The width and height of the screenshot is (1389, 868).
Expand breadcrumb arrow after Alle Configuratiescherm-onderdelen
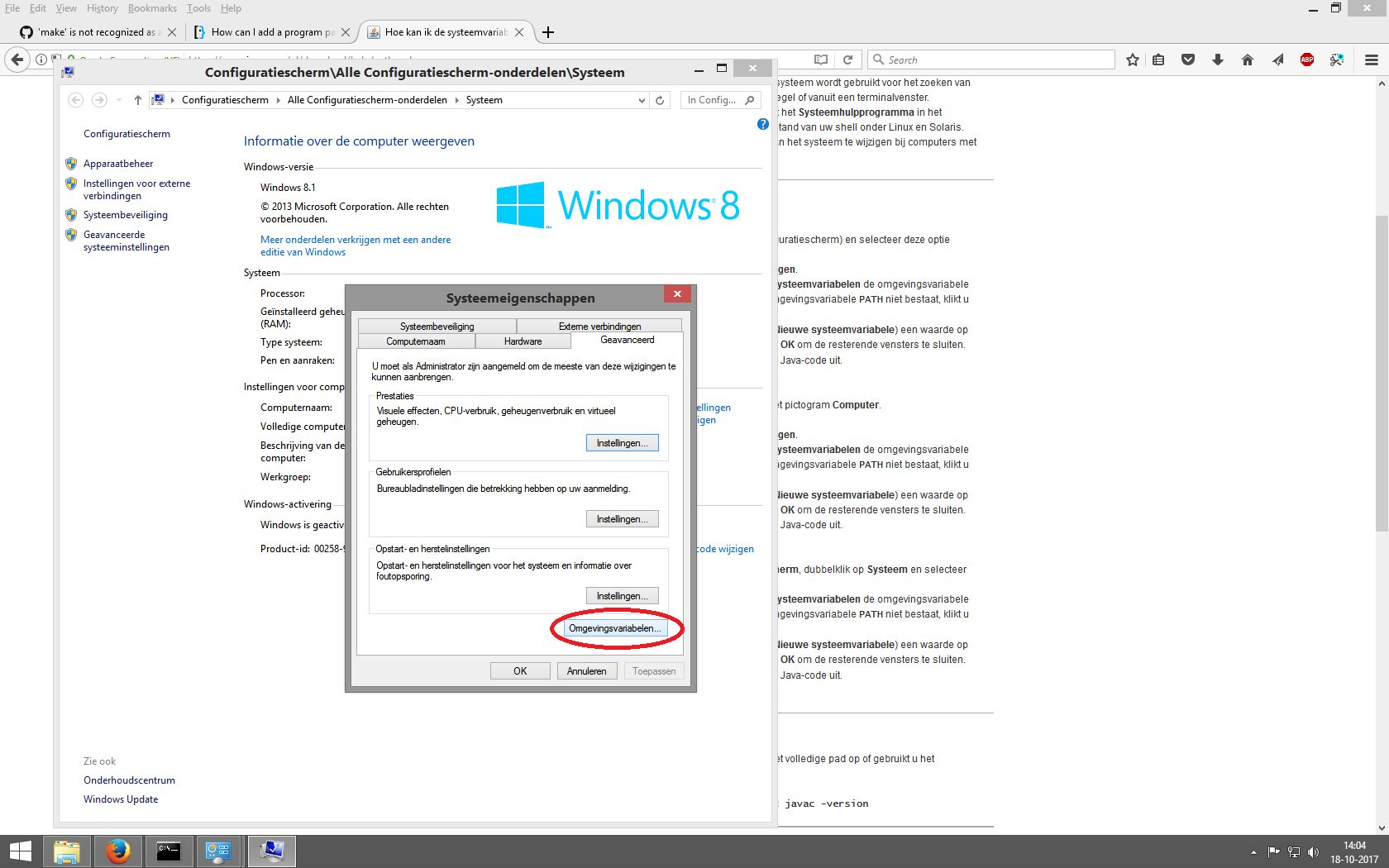(x=456, y=100)
